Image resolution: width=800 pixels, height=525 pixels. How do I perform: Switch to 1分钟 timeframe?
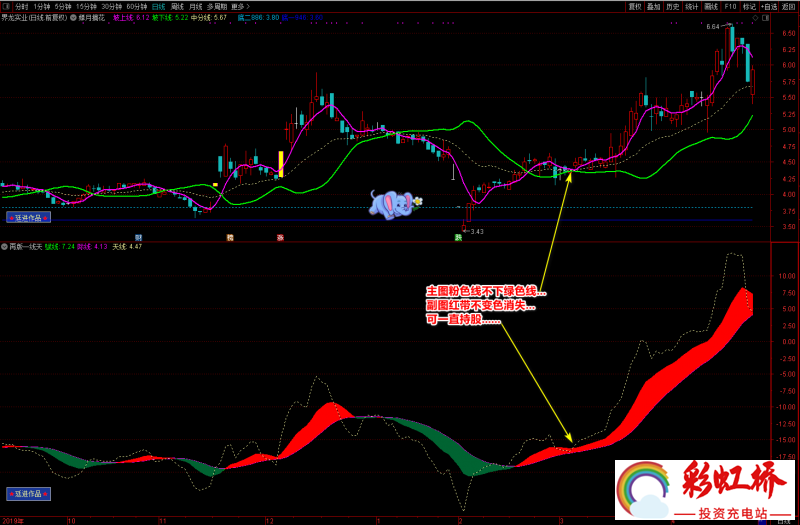tap(42, 7)
